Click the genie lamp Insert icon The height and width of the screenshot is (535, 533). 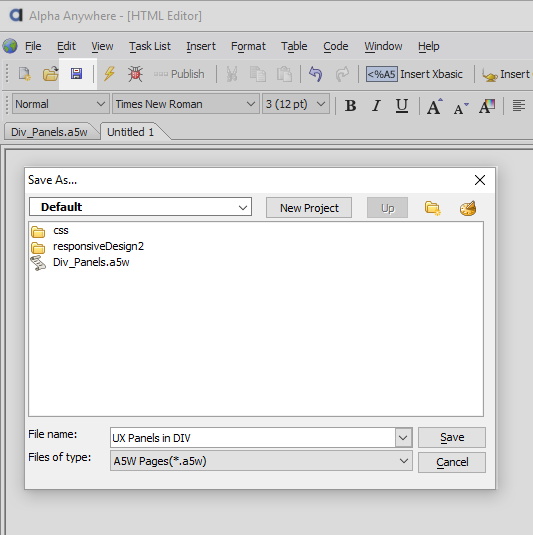point(489,75)
